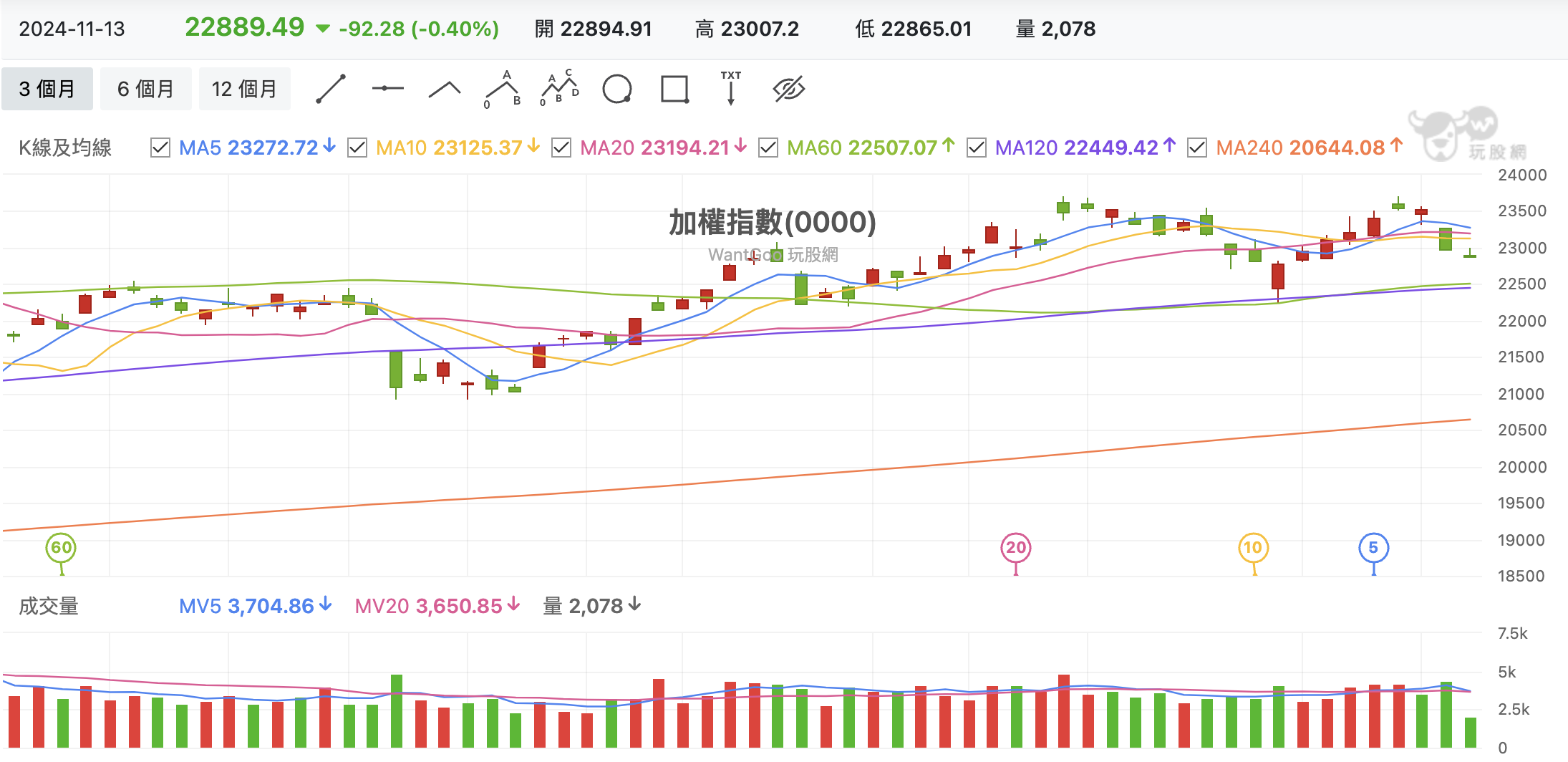The width and height of the screenshot is (1568, 762).
Task: Click the MA240 value 20644.08
Action: tap(1337, 148)
